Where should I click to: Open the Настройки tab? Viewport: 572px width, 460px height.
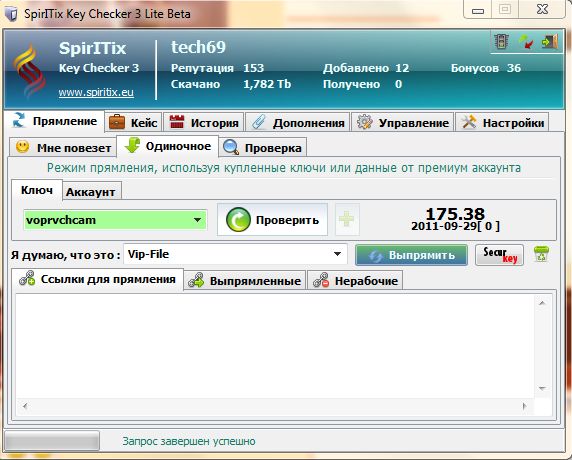(502, 123)
